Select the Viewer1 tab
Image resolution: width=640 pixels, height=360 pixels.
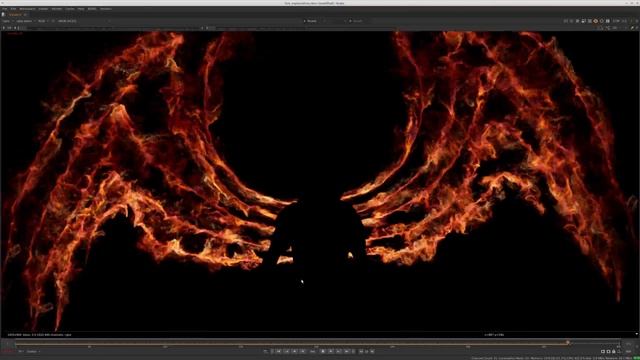point(15,14)
